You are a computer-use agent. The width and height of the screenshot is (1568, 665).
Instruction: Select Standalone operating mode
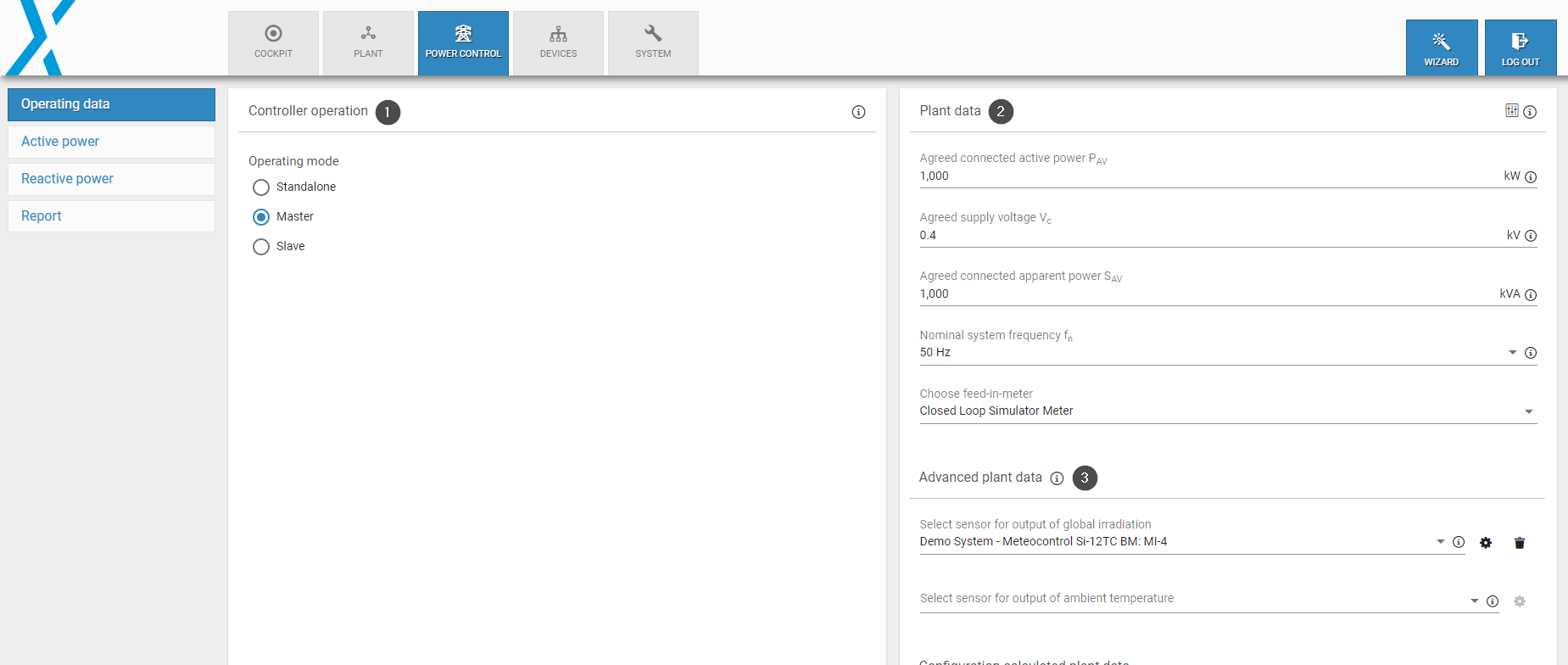261,187
